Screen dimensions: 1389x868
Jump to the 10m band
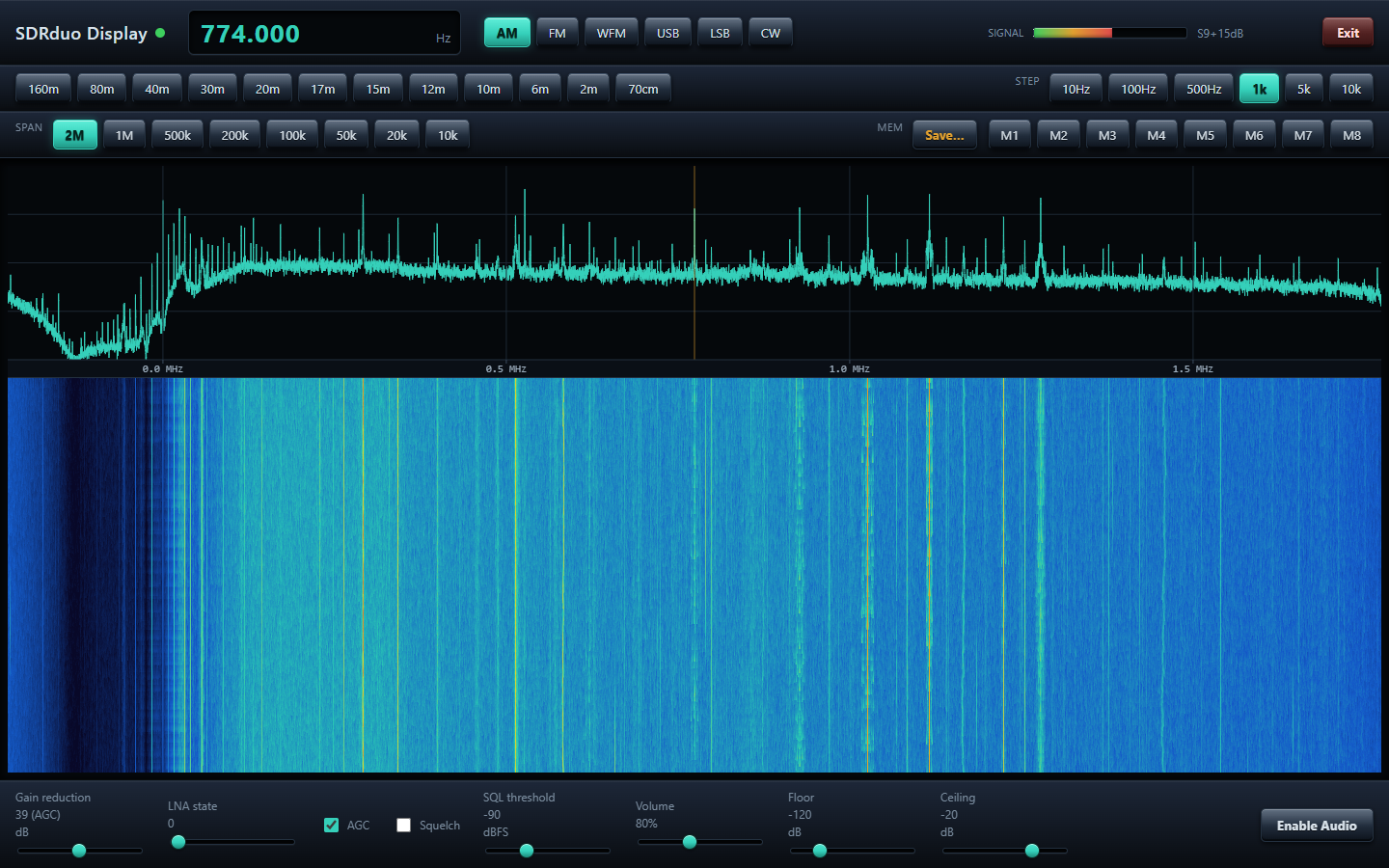pyautogui.click(x=488, y=89)
